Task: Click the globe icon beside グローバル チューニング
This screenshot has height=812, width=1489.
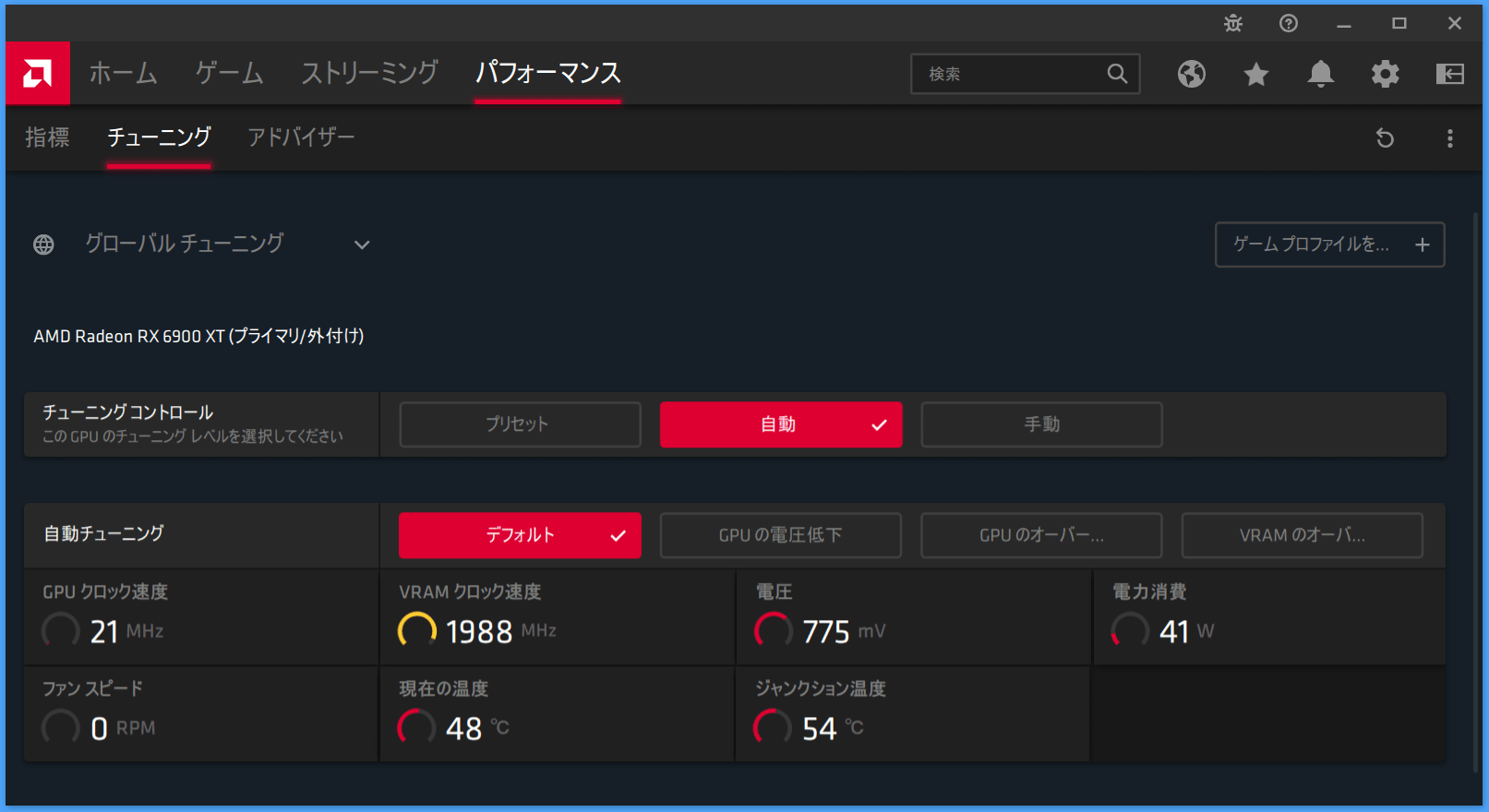Action: (43, 245)
